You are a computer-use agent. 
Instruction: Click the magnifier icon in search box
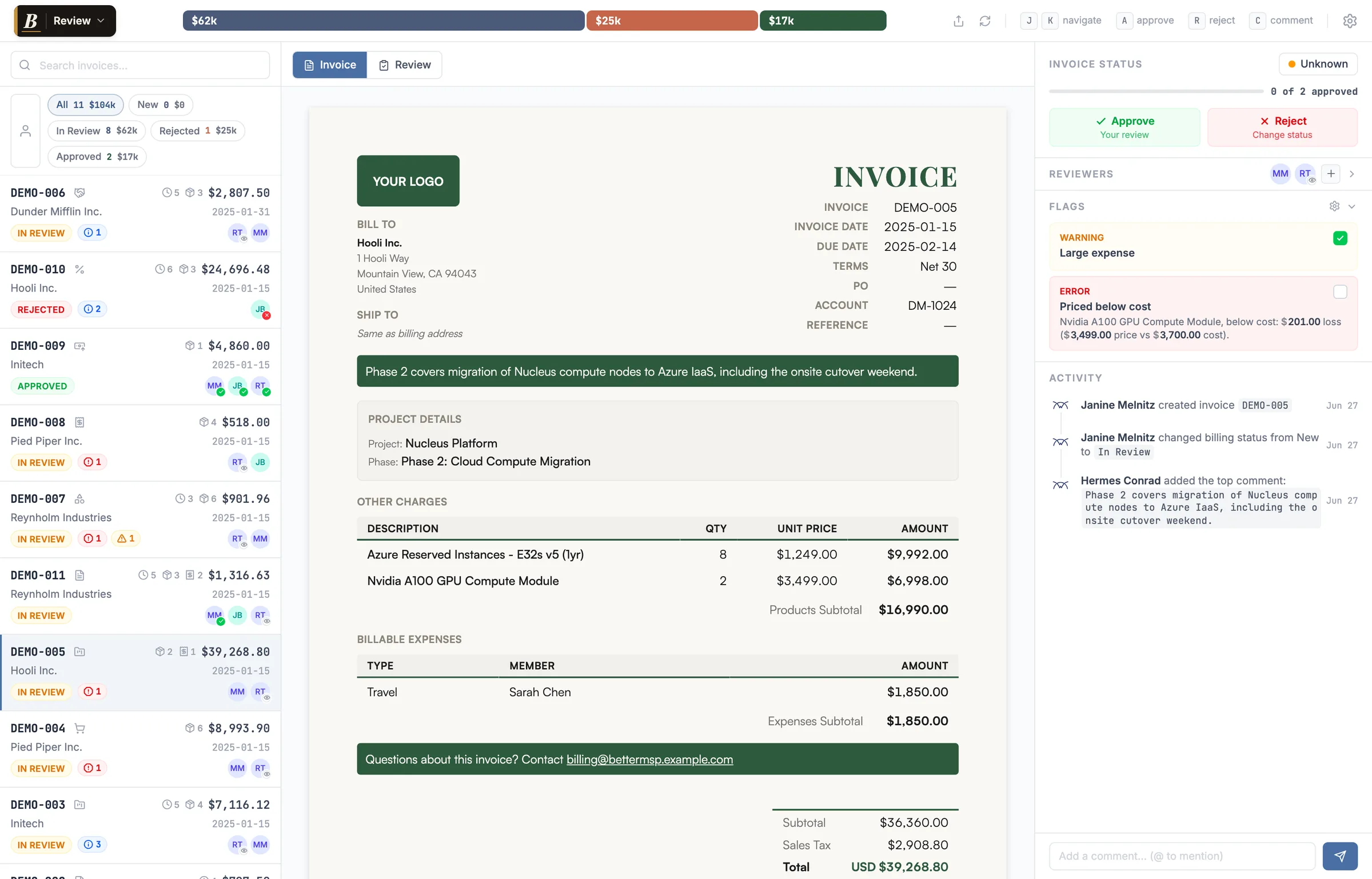pos(25,65)
